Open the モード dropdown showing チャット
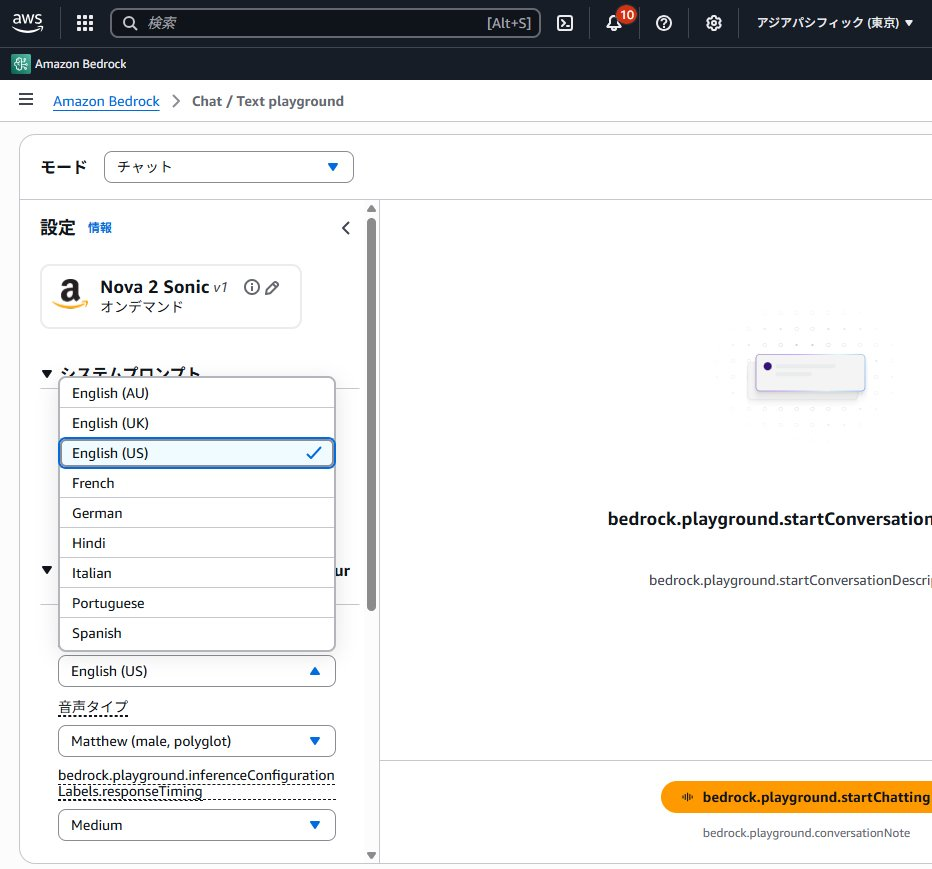This screenshot has height=869, width=932. click(x=228, y=167)
